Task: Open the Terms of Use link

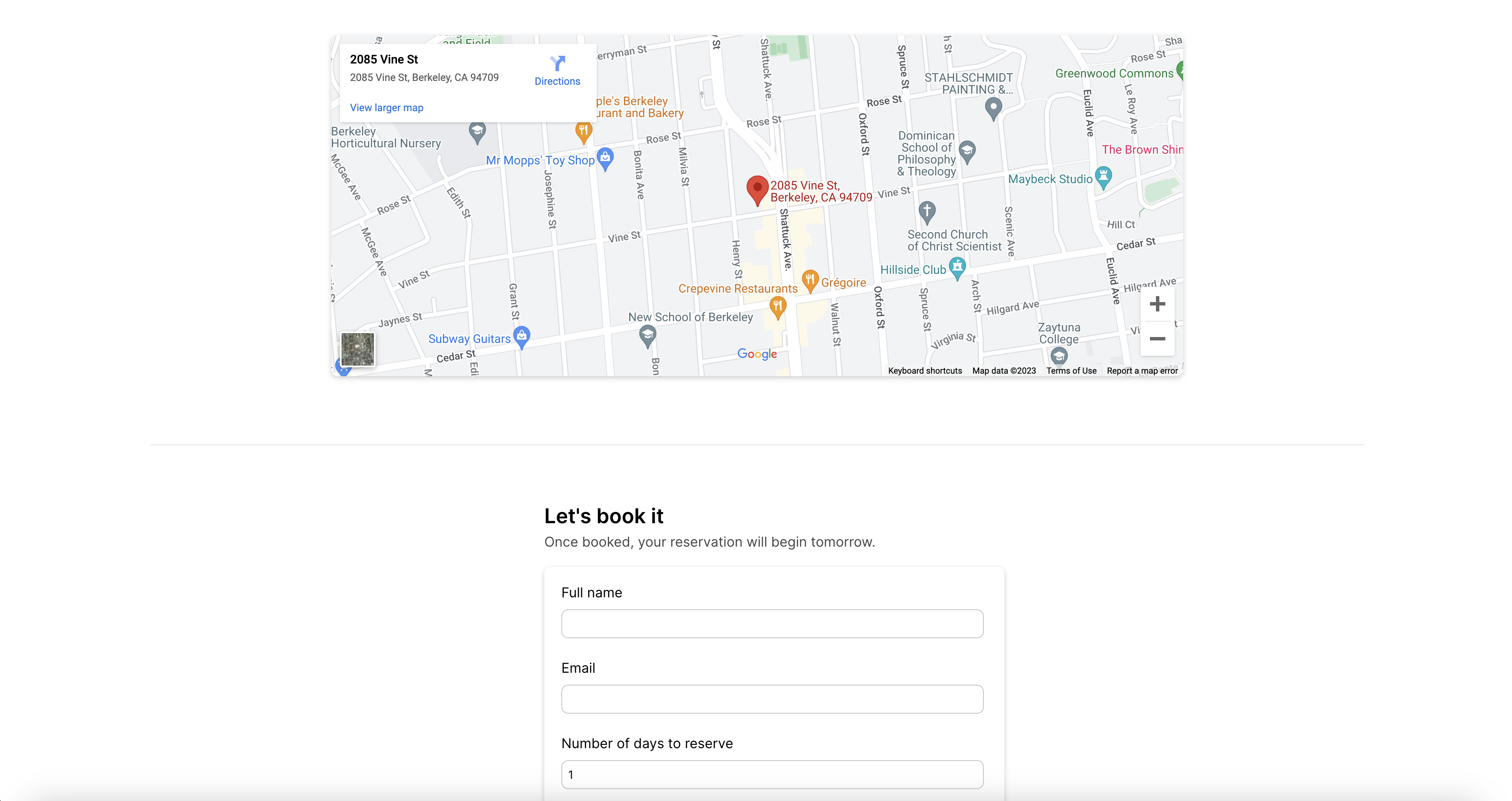Action: [x=1071, y=371]
